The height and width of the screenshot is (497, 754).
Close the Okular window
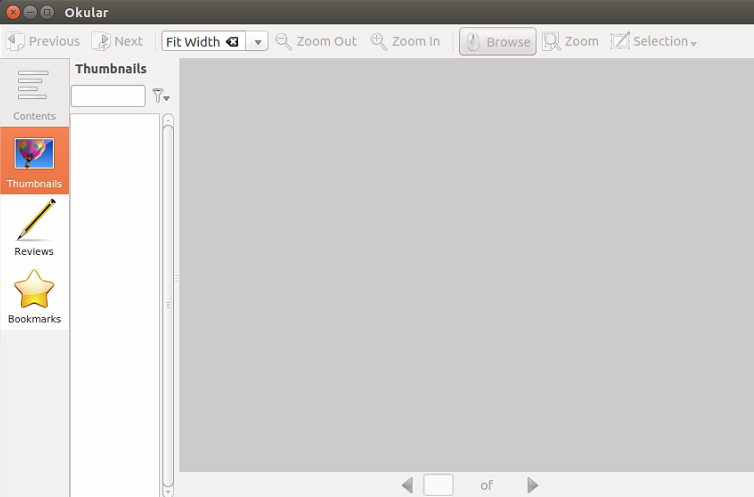pyautogui.click(x=13, y=12)
